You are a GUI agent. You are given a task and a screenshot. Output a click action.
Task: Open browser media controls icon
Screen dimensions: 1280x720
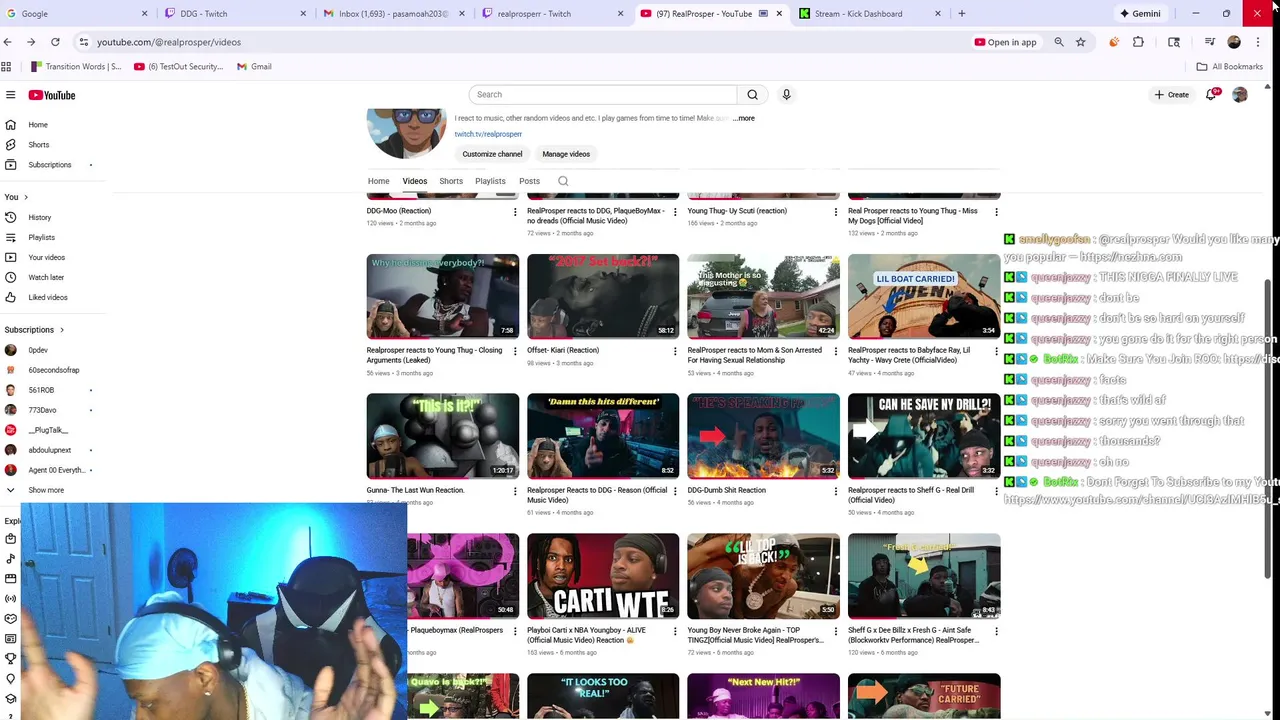[1210, 42]
